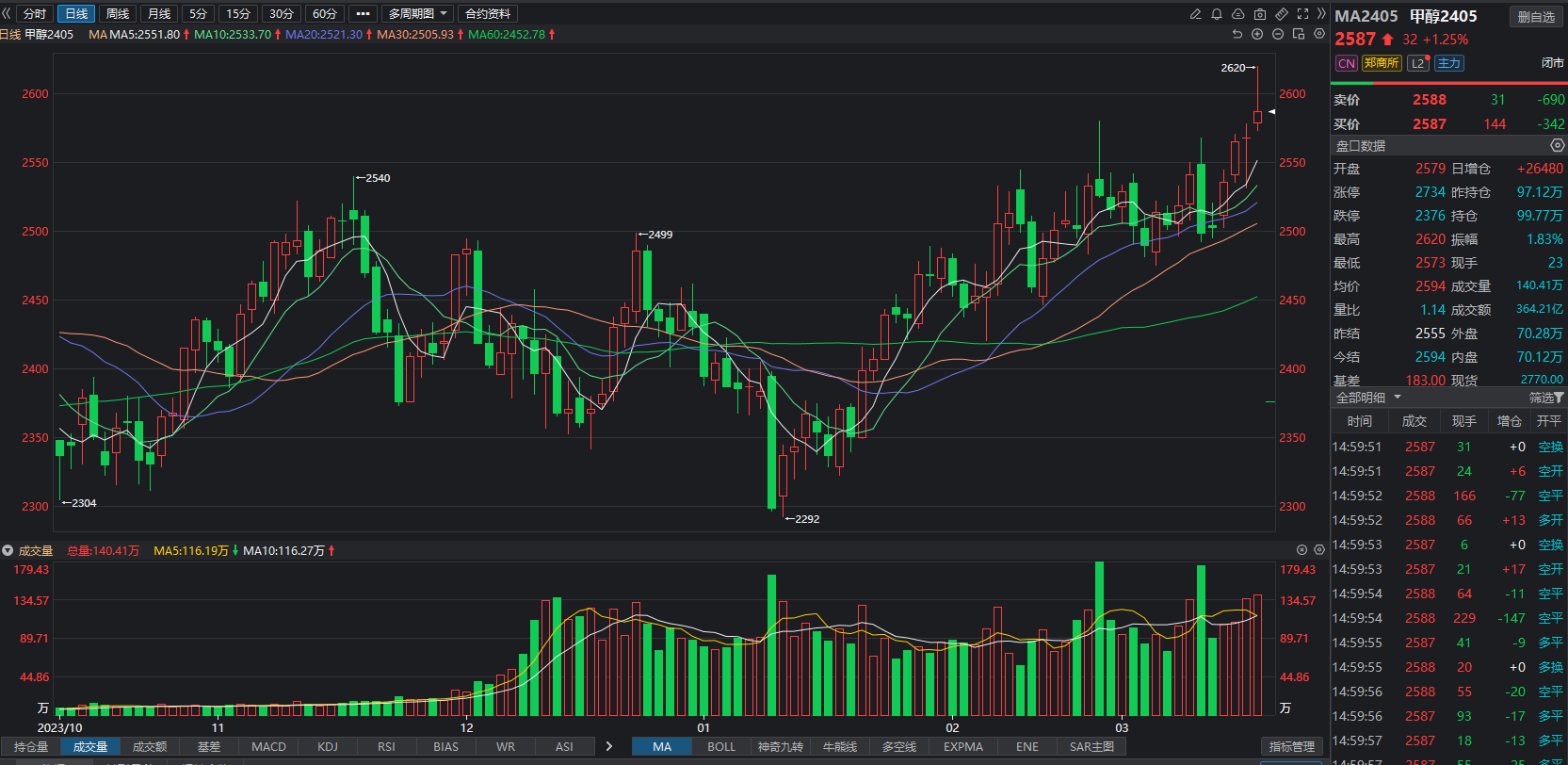Collapse the 成交量 indicator panel arrow
Image resolution: width=1568 pixels, height=765 pixels.
pyautogui.click(x=8, y=550)
